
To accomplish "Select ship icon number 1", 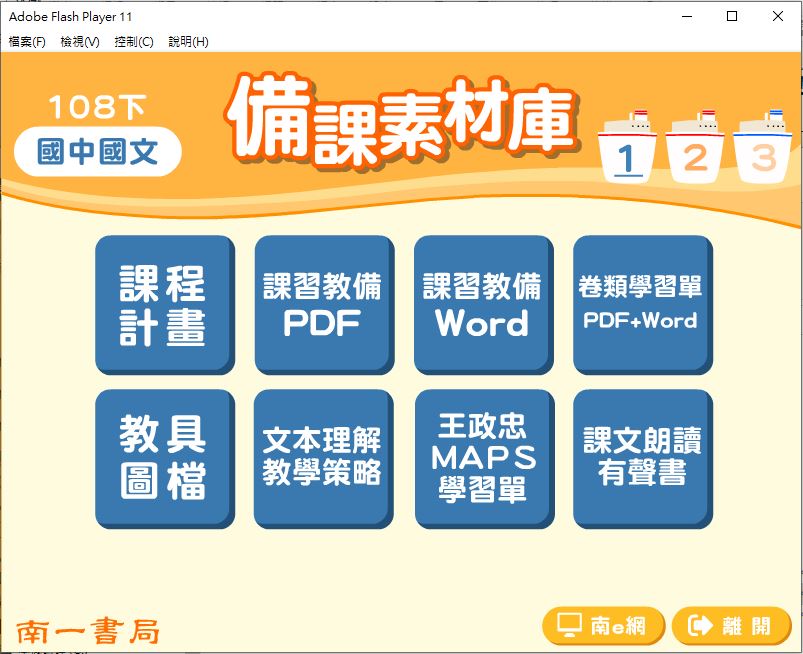I will click(628, 148).
